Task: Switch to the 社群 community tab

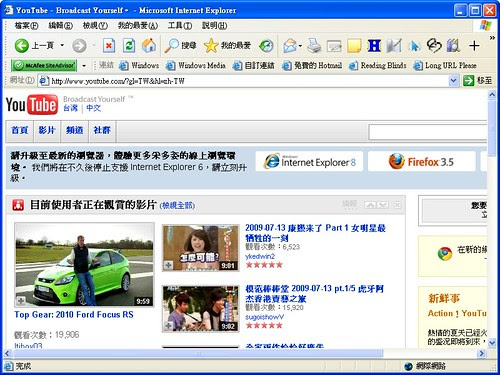Action: point(102,130)
